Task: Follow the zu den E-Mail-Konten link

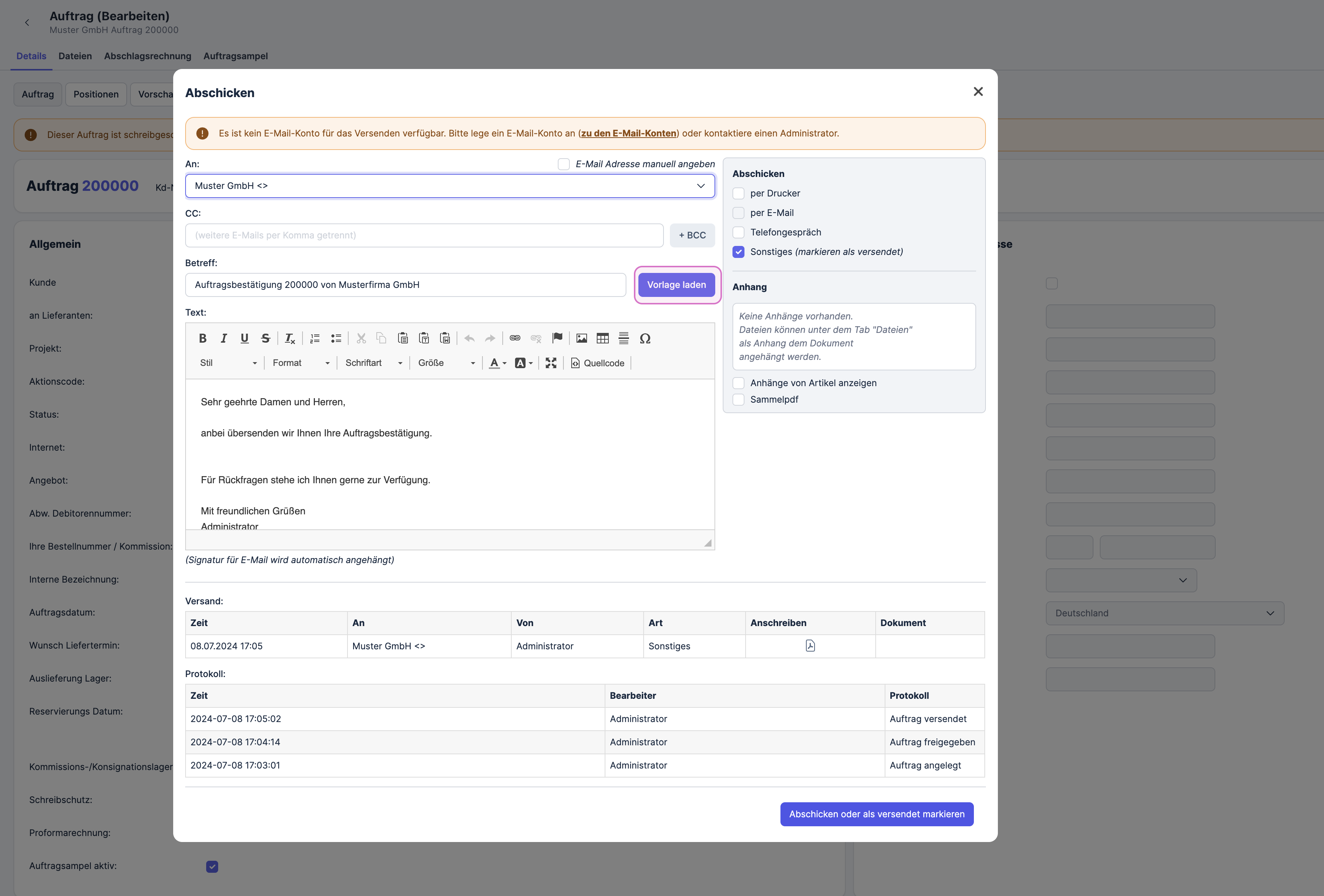Action: coord(628,133)
